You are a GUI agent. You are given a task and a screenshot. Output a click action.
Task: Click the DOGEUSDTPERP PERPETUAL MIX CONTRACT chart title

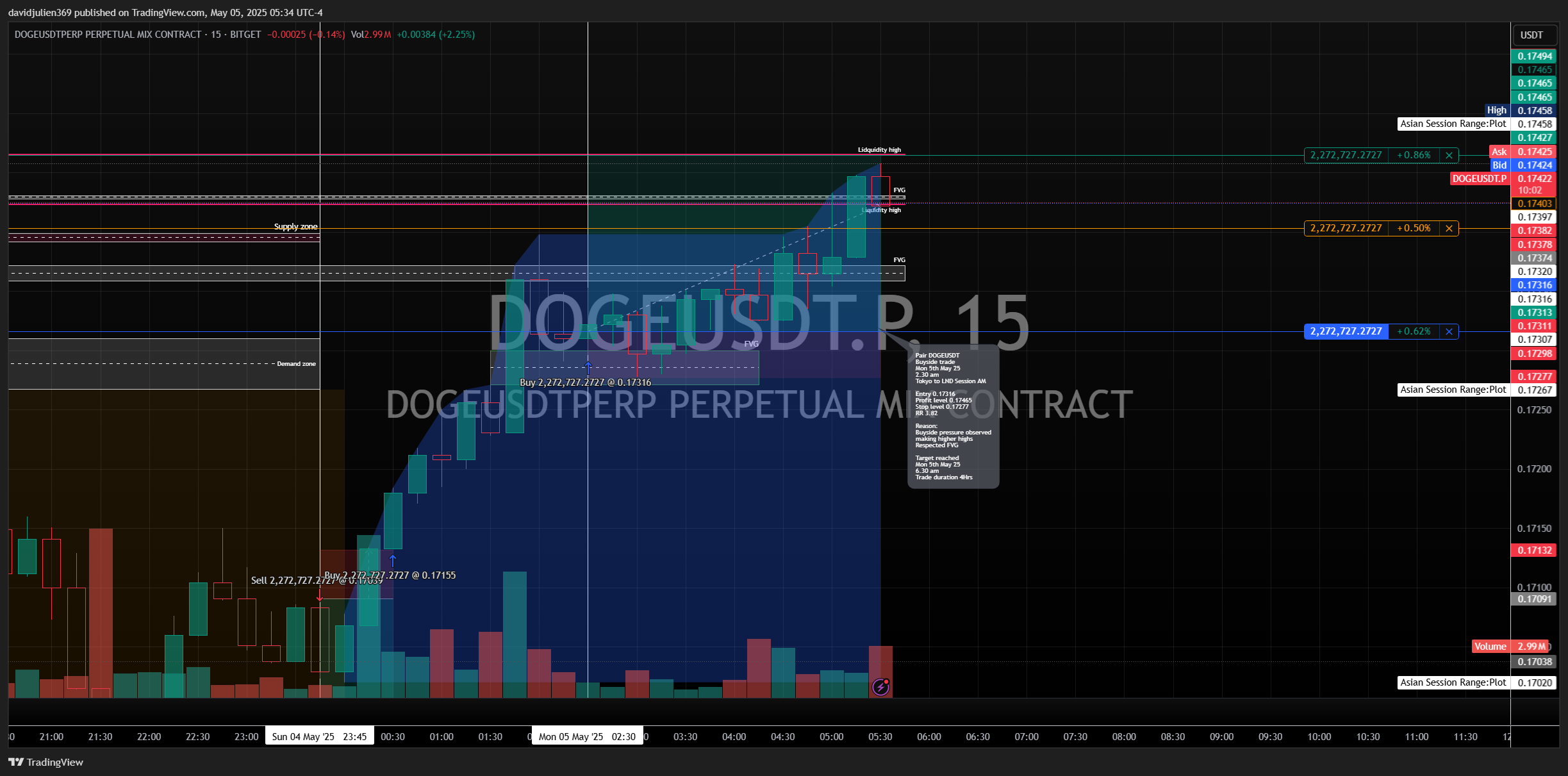point(108,35)
